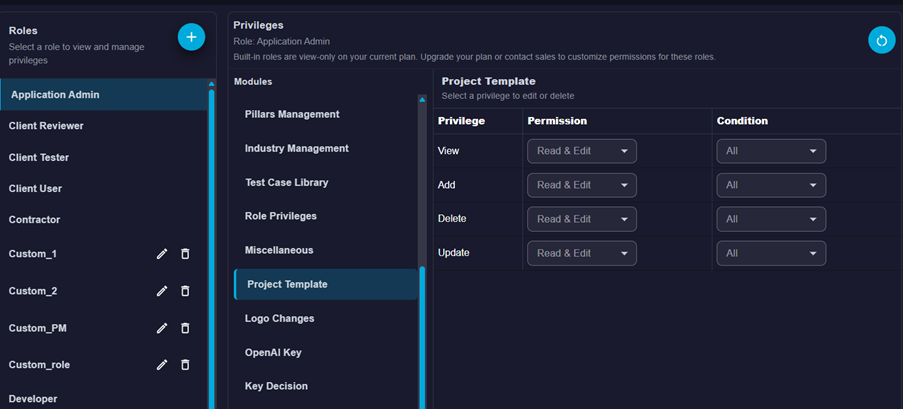Click the up arrow of modules scrollbar
Screen dimensions: 903x409
coord(422,100)
